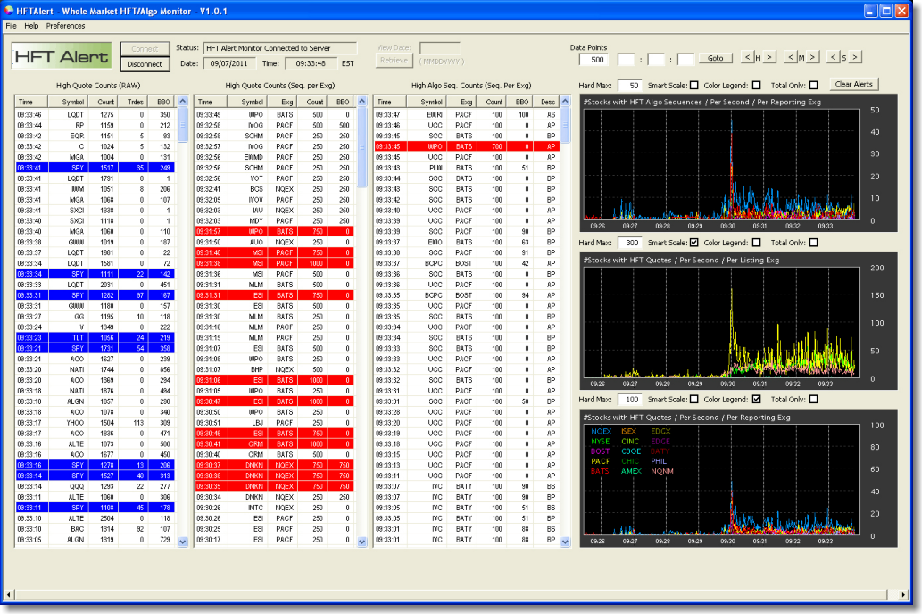This screenshot has width=922, height=614.
Task: Open the Help menu
Action: (31, 26)
